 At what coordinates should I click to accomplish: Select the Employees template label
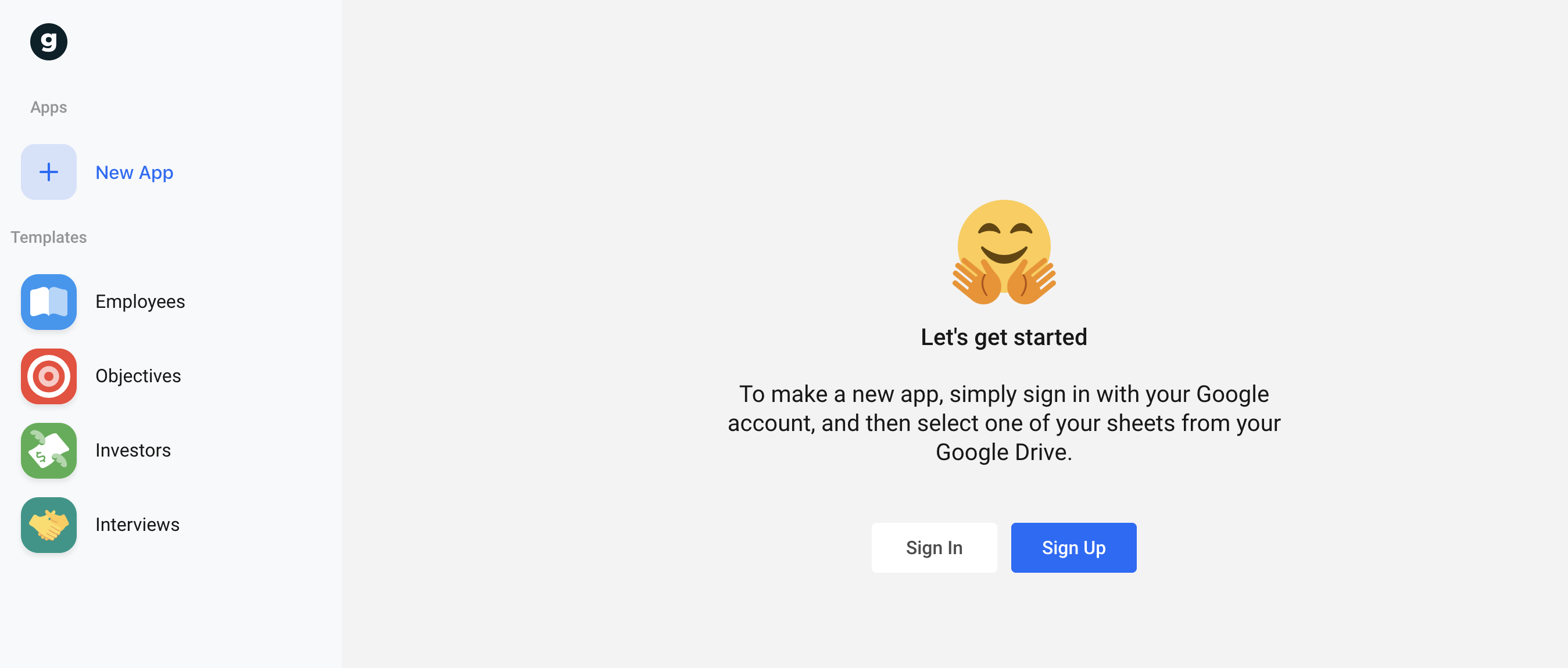(140, 301)
